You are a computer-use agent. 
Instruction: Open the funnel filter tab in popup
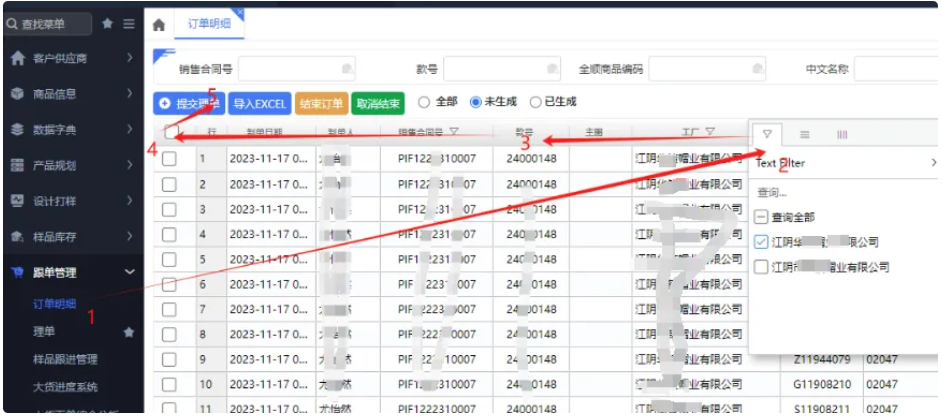pyautogui.click(x=767, y=134)
